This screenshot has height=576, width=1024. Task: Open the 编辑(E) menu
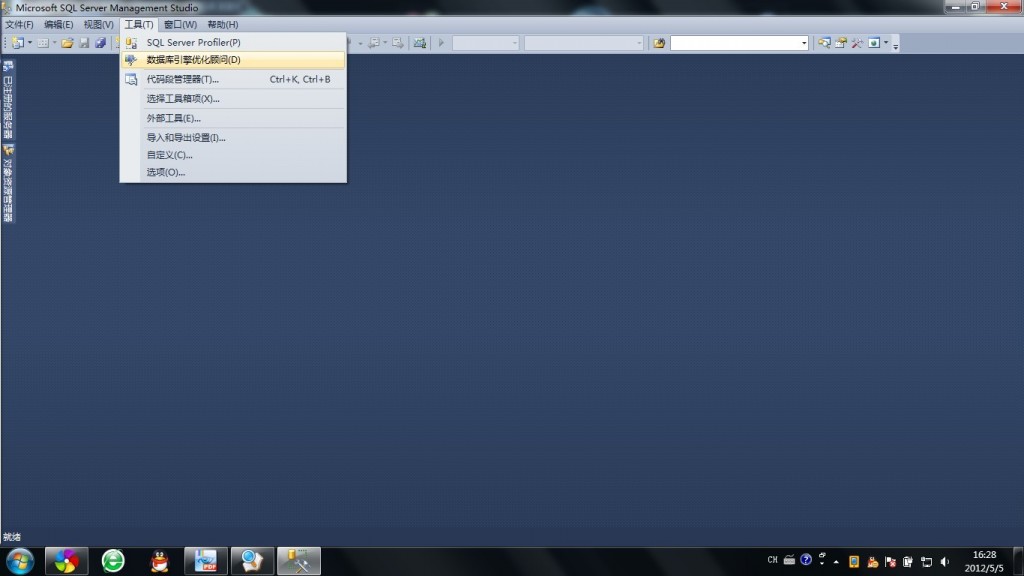pyautogui.click(x=58, y=24)
